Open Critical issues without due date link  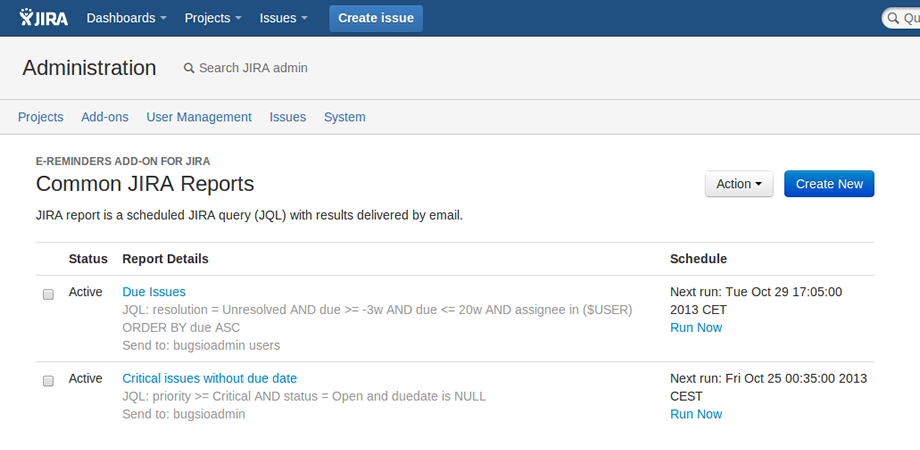click(209, 378)
